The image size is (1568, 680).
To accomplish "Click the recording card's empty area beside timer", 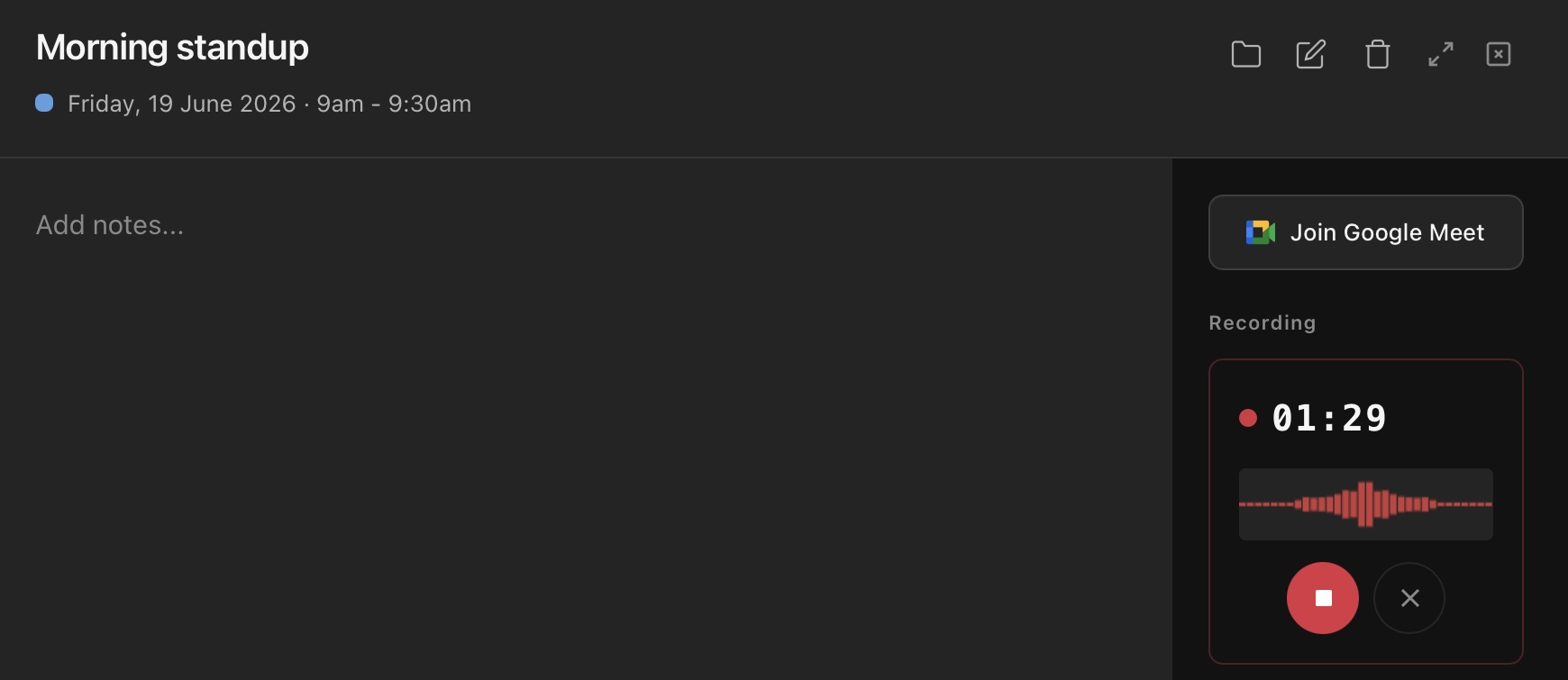I will click(x=1451, y=418).
